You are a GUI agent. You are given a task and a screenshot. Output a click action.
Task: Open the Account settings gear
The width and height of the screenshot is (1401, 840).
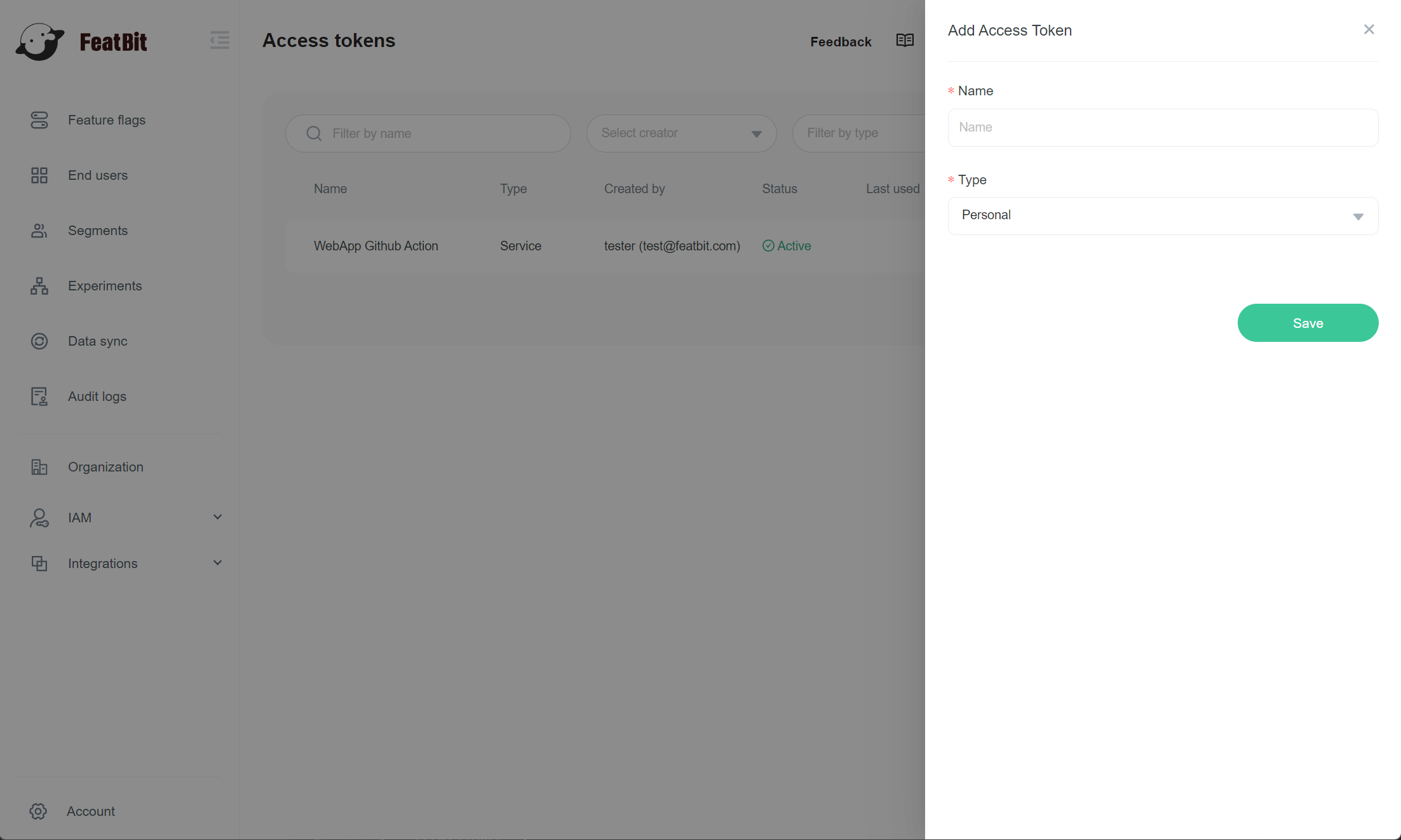(x=38, y=811)
